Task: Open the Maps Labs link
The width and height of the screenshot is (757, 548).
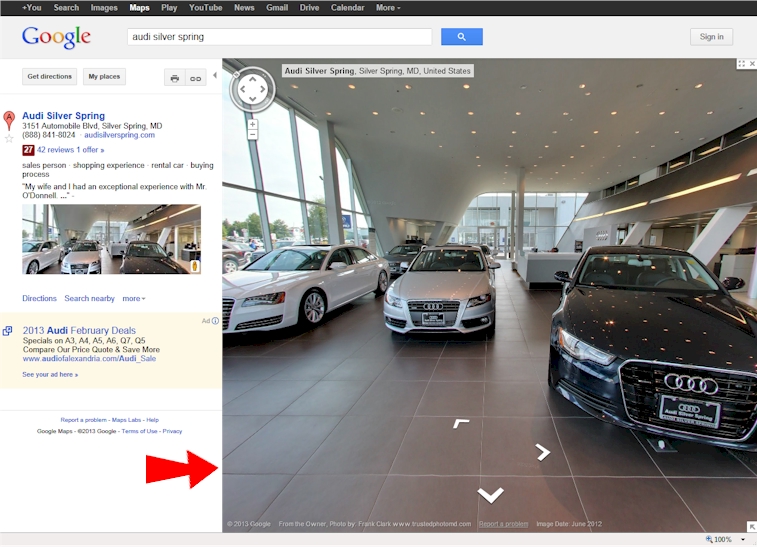Action: coord(126,420)
